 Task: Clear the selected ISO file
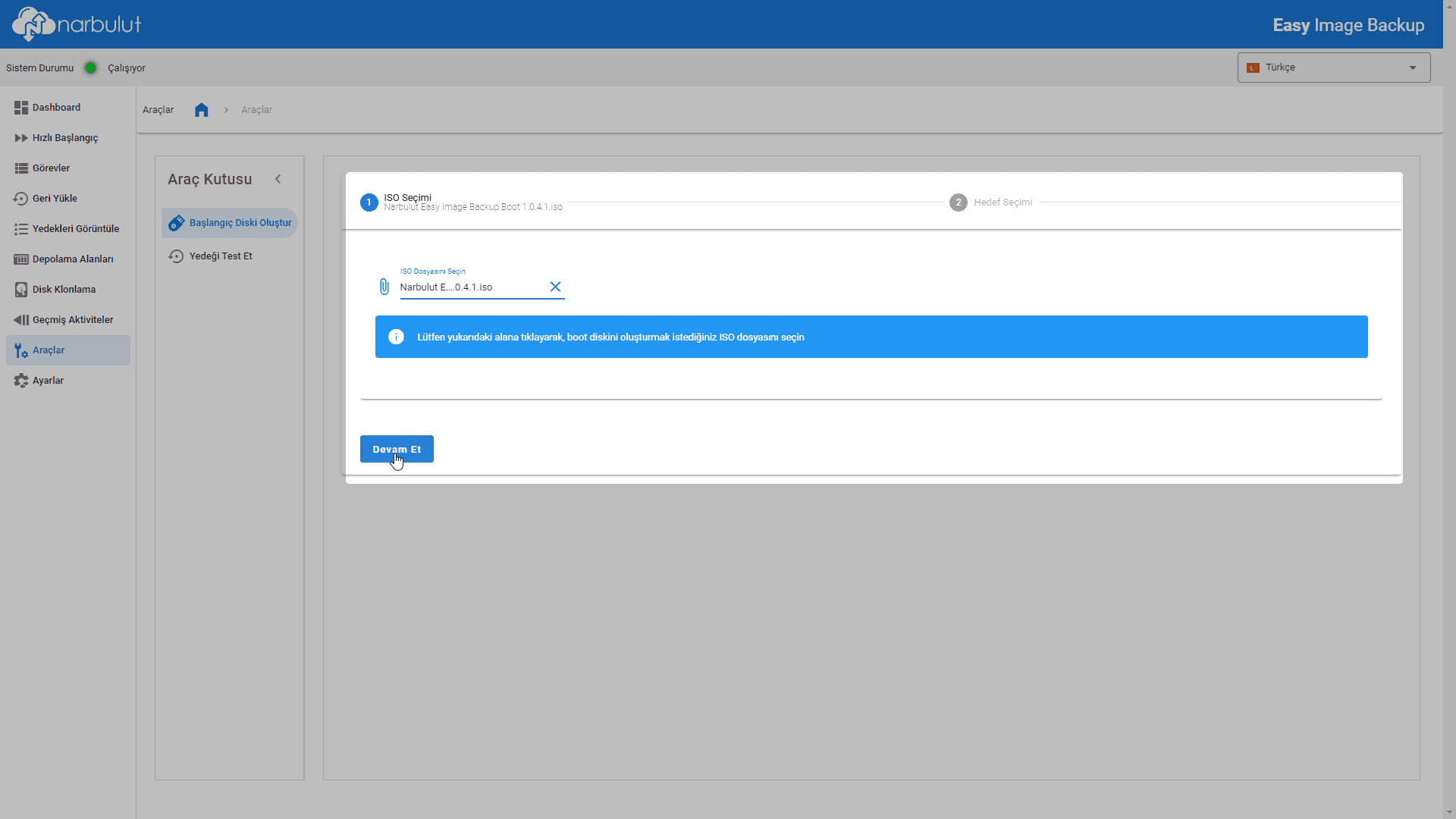(555, 287)
